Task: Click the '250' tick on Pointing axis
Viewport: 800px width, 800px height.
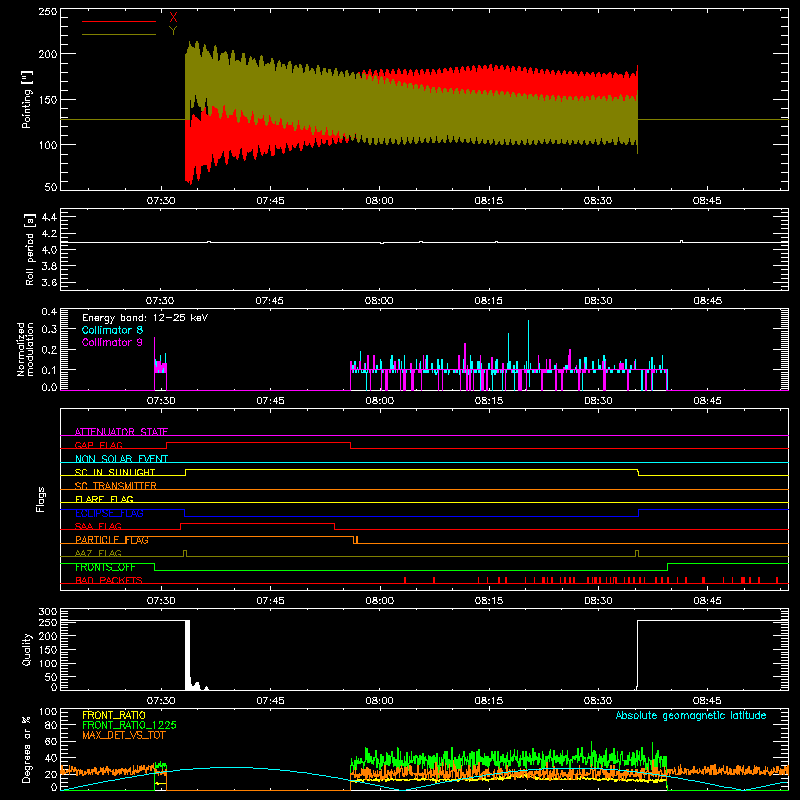Action: [x=47, y=11]
